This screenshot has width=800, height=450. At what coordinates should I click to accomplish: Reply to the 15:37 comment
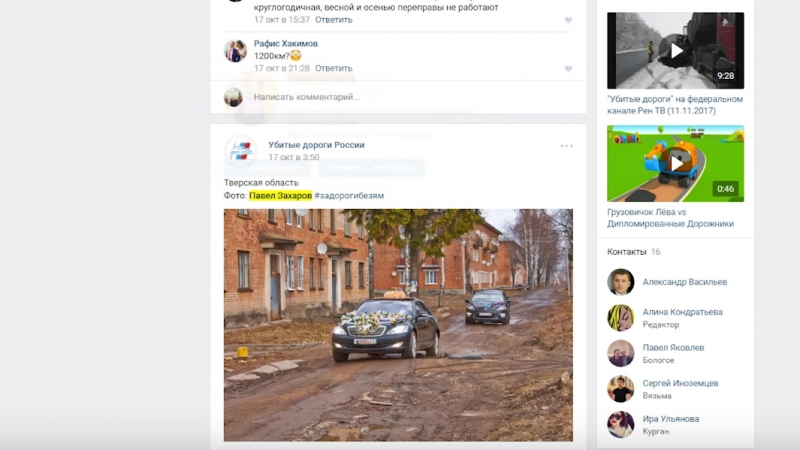[x=333, y=20]
